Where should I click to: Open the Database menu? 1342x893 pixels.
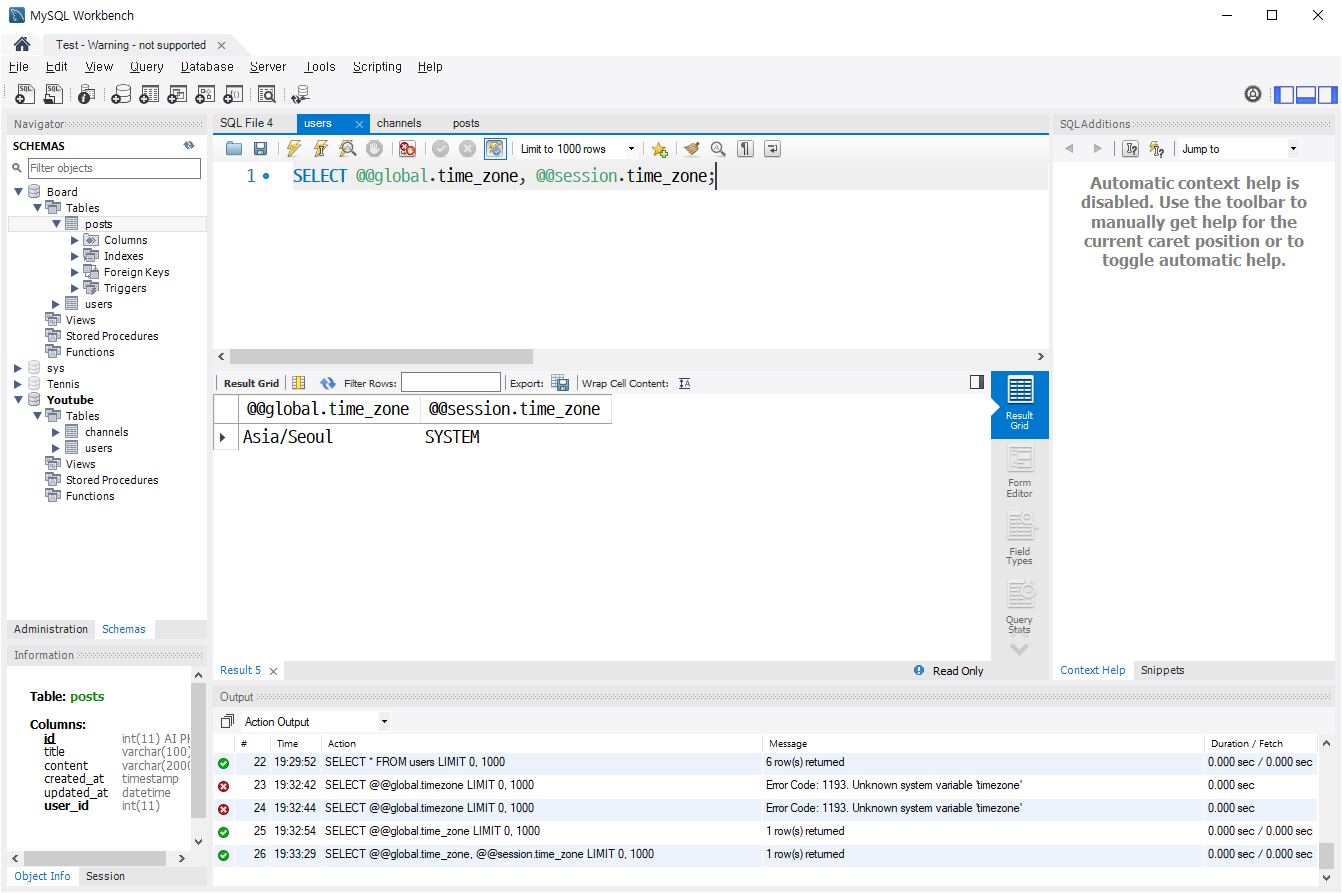[207, 67]
